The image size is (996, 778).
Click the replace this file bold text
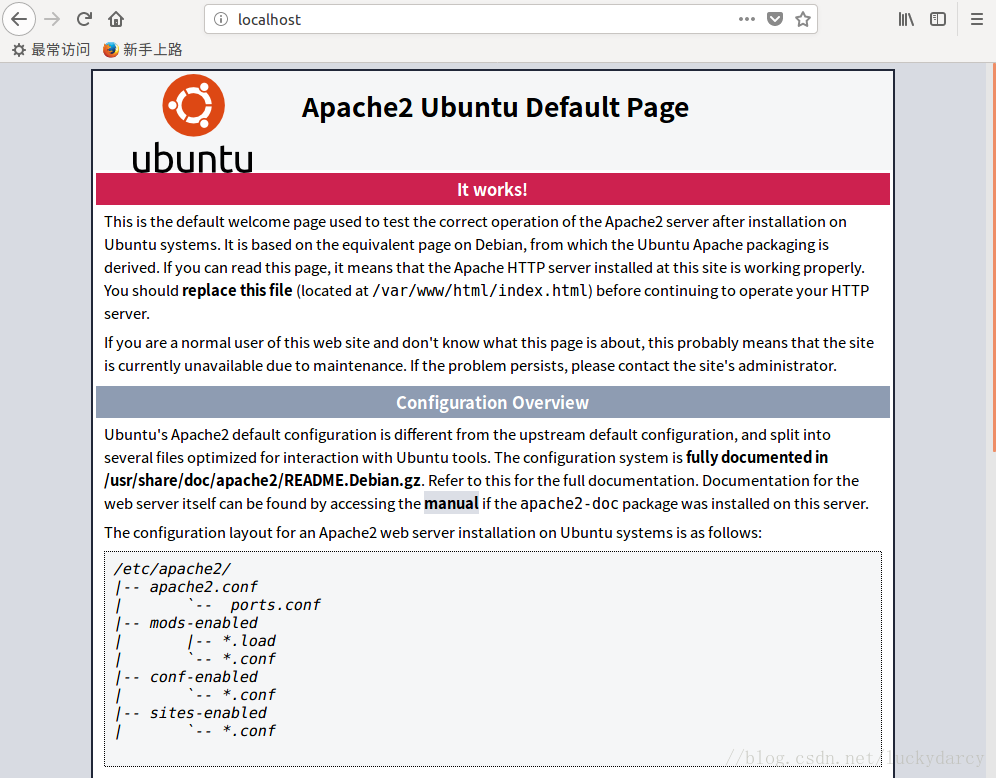[237, 290]
